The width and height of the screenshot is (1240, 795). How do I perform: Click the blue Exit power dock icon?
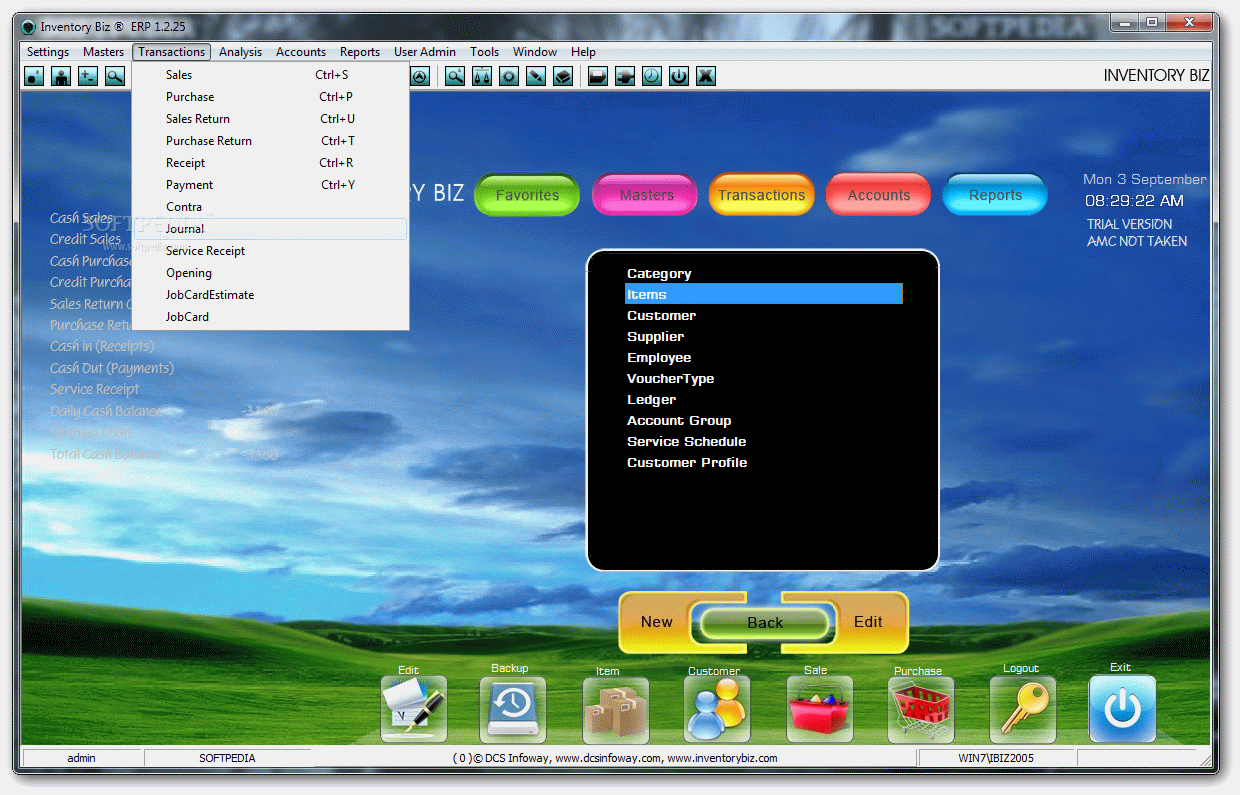(x=1122, y=709)
